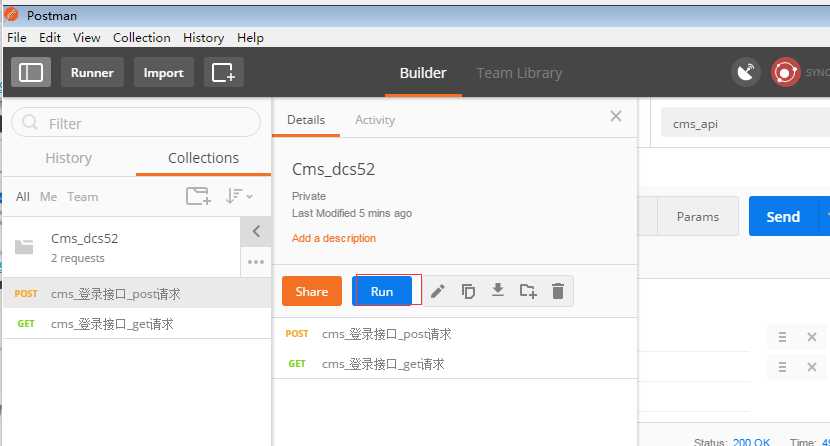Add a folder to collection icon

(x=528, y=290)
